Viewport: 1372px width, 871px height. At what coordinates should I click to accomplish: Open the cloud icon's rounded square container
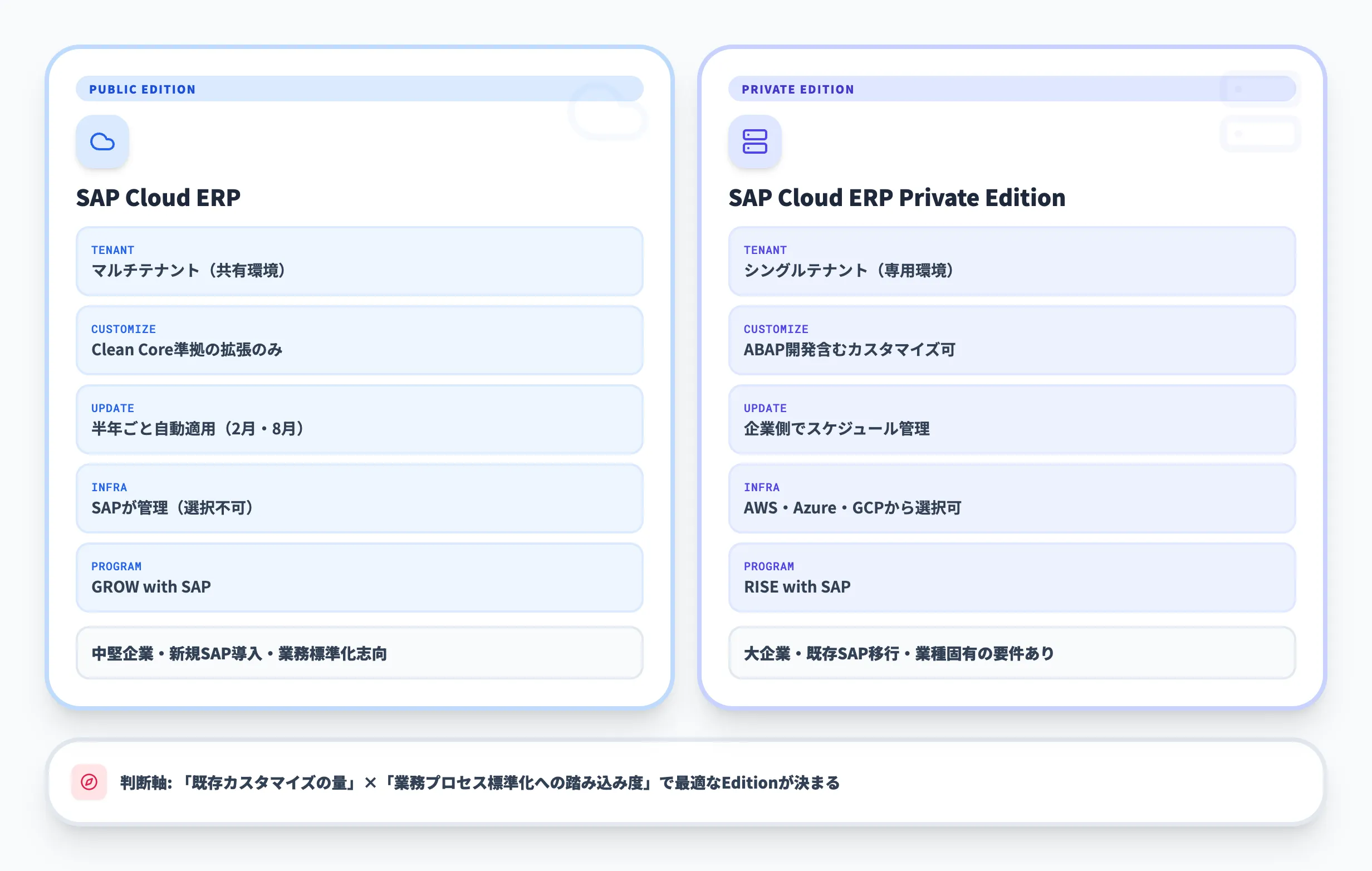coord(102,141)
